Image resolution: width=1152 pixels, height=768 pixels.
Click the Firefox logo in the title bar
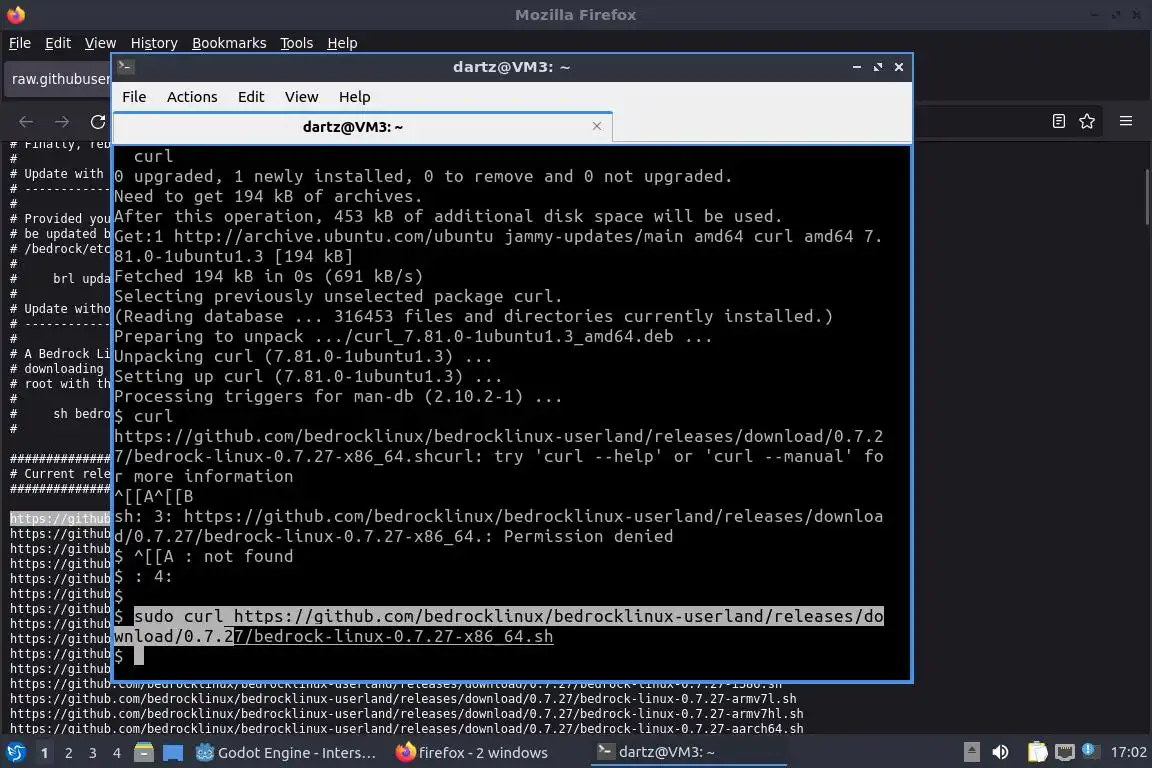click(15, 15)
